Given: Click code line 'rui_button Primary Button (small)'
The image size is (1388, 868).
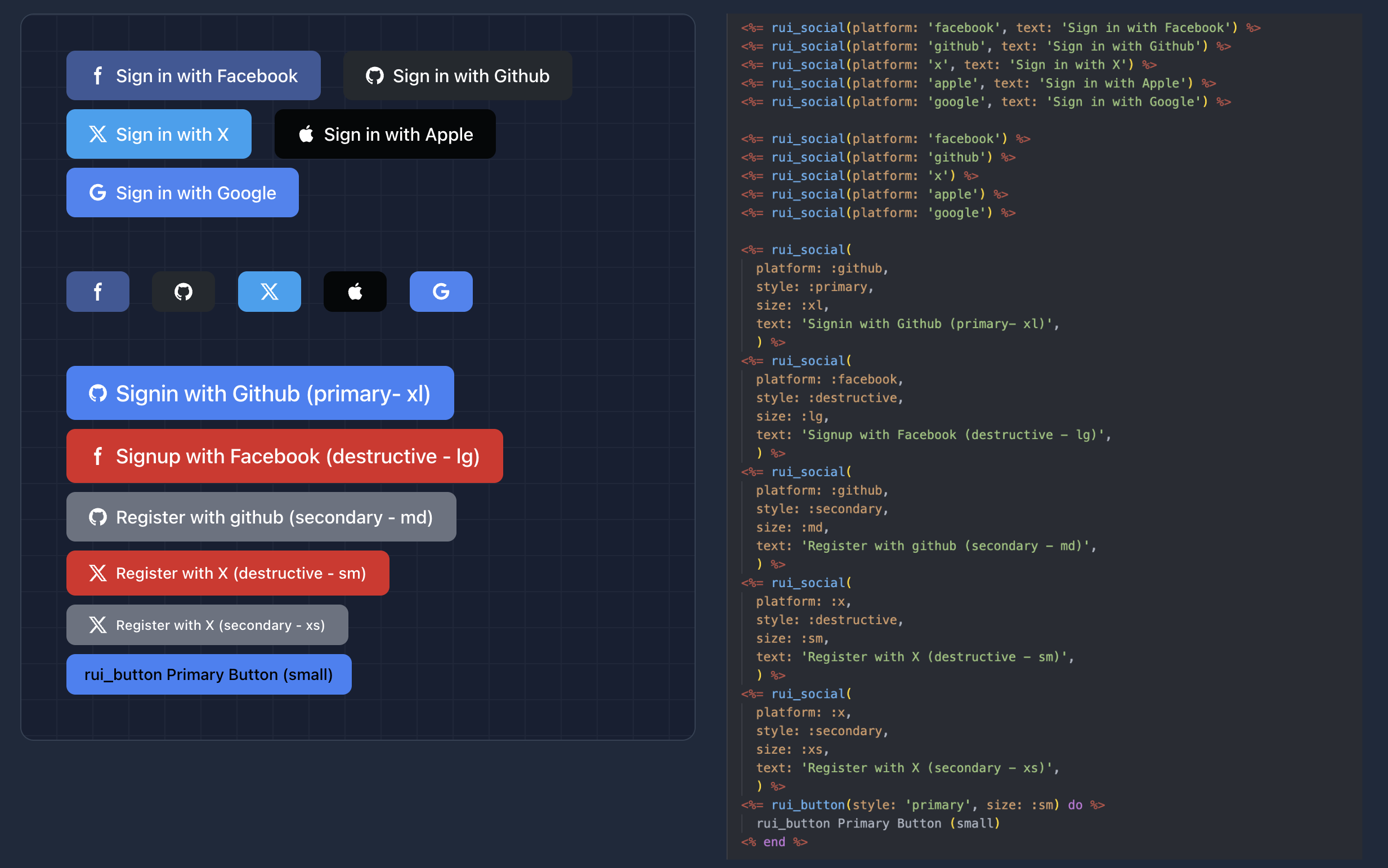Looking at the screenshot, I should pyautogui.click(x=878, y=824).
